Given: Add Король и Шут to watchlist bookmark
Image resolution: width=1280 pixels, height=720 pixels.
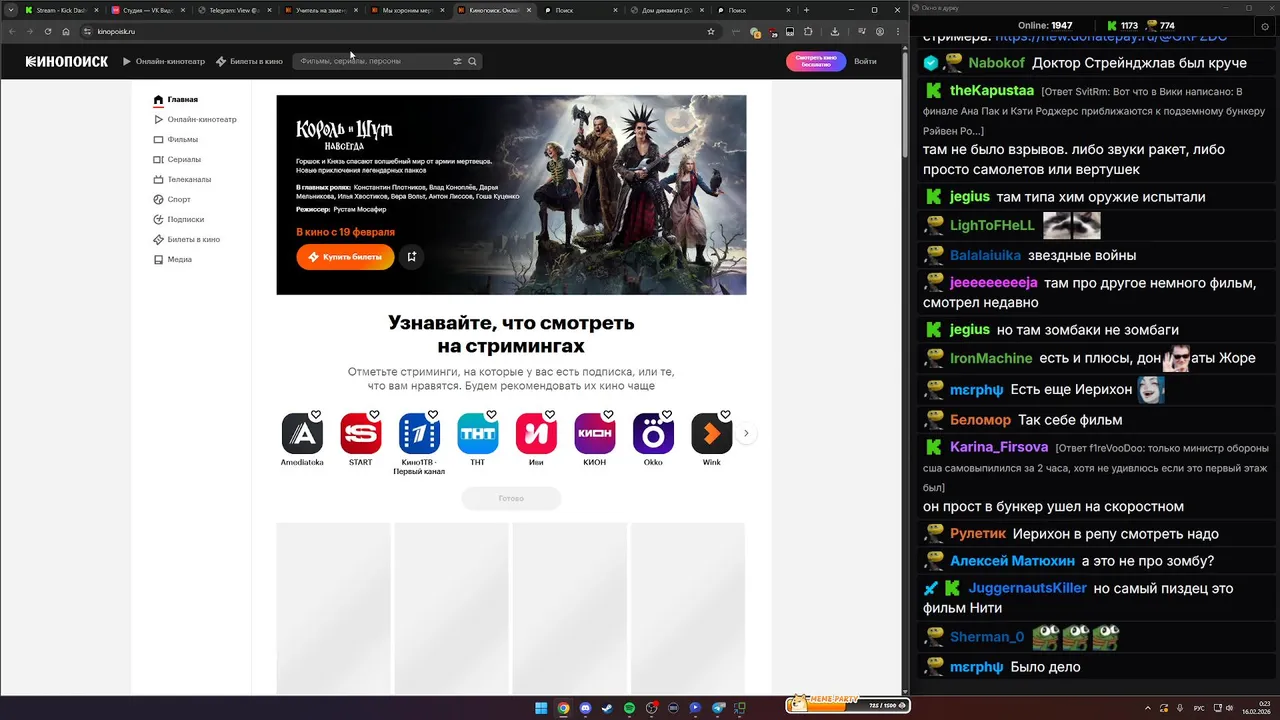Looking at the screenshot, I should 412,257.
